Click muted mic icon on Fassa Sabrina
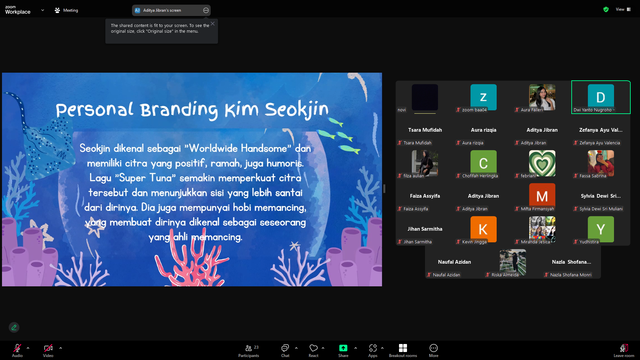The width and height of the screenshot is (640, 360). click(576, 176)
